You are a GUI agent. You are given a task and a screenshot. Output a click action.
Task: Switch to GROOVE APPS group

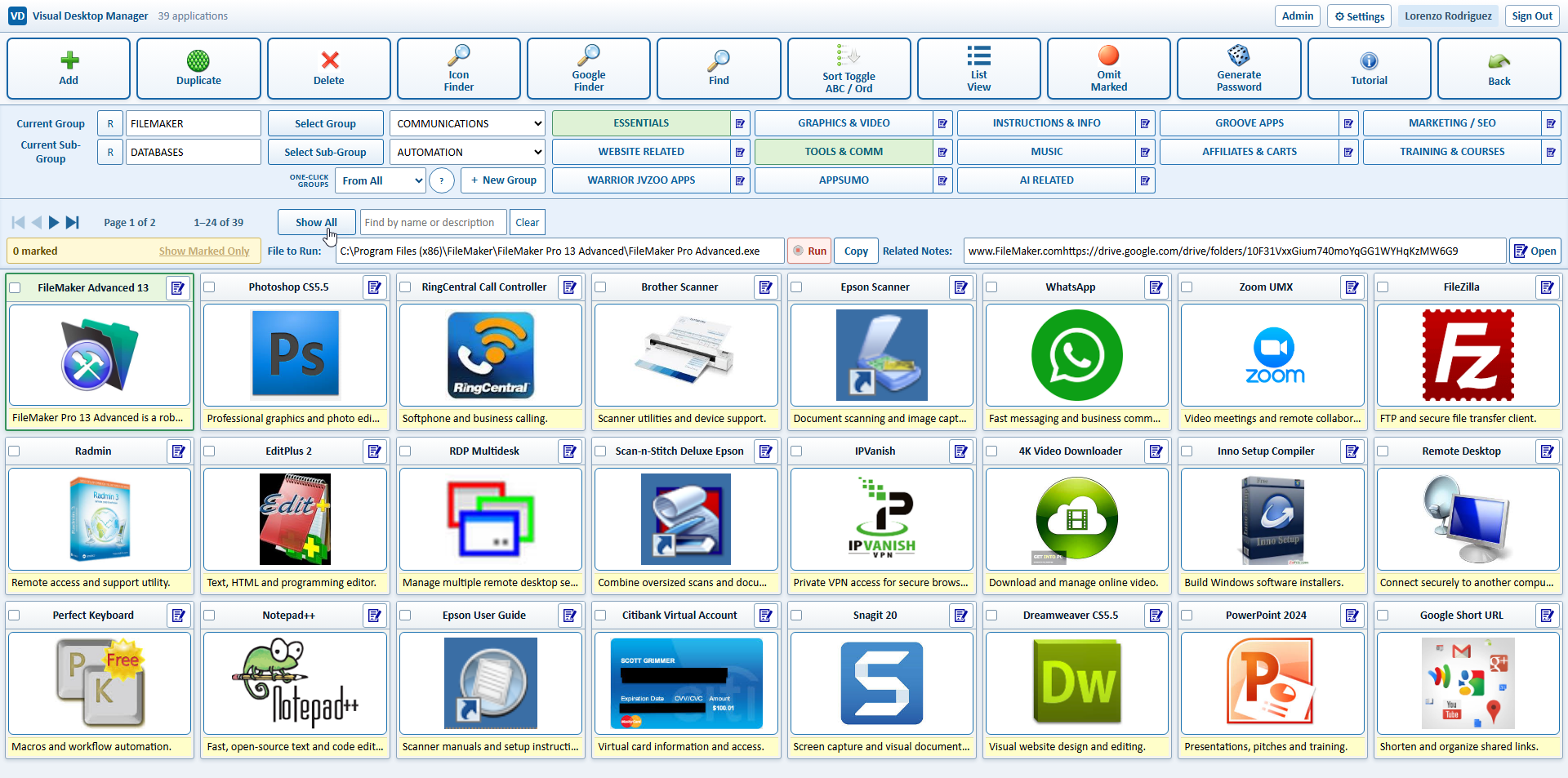[x=1249, y=123]
